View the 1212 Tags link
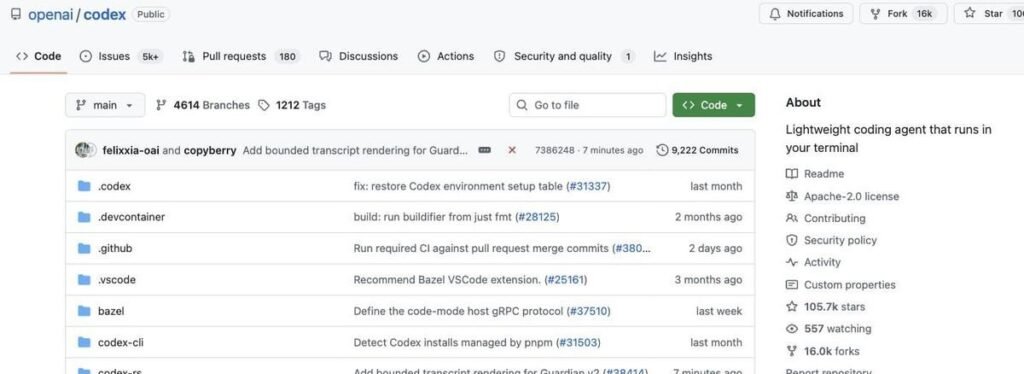1024x374 pixels. 292,105
